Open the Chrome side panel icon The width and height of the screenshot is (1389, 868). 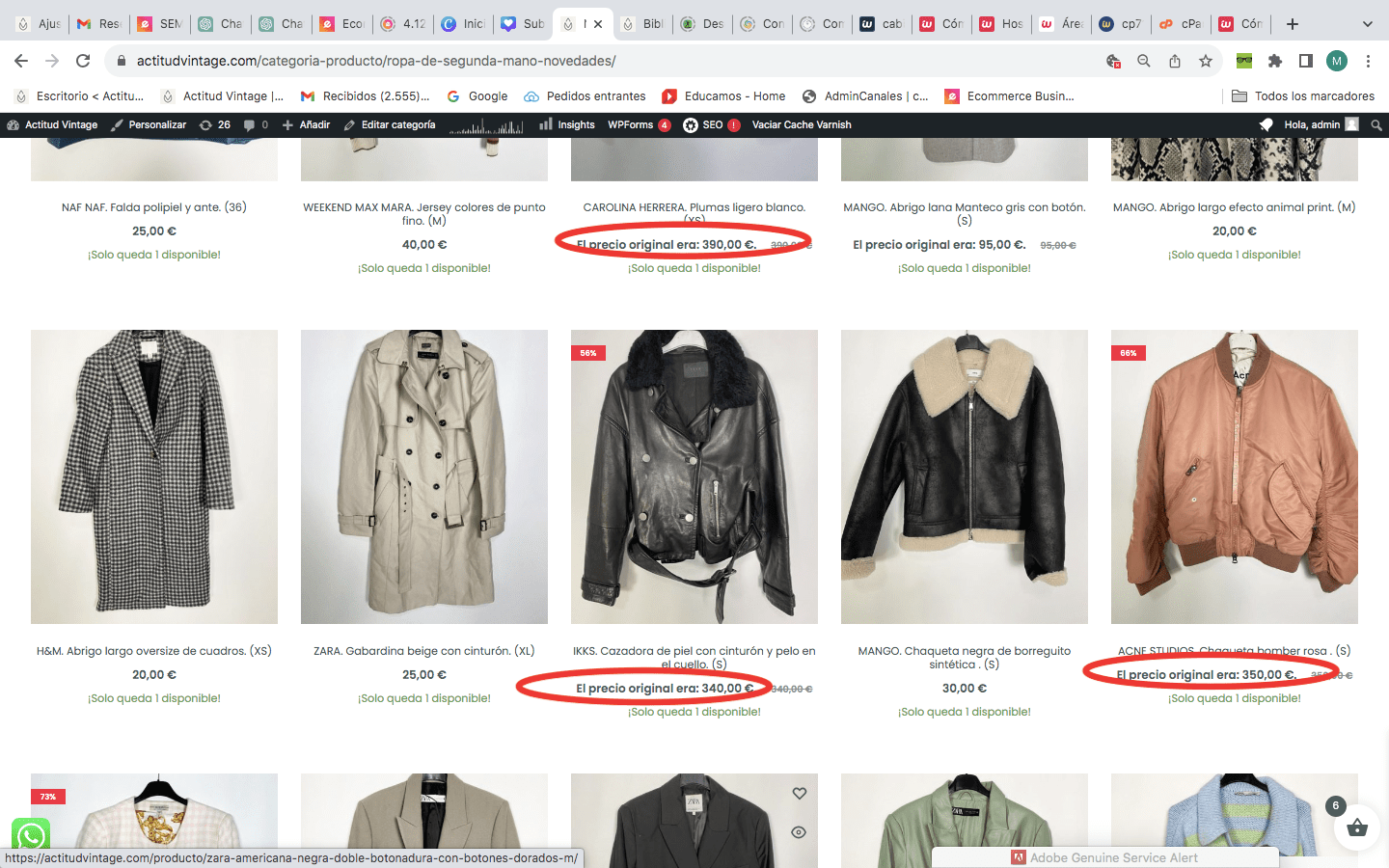coord(1306,61)
